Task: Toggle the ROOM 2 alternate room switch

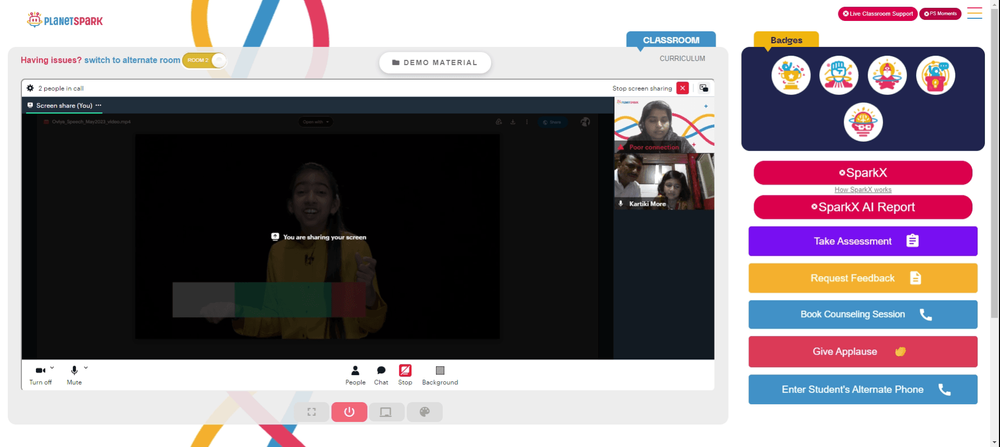Action: [x=204, y=61]
